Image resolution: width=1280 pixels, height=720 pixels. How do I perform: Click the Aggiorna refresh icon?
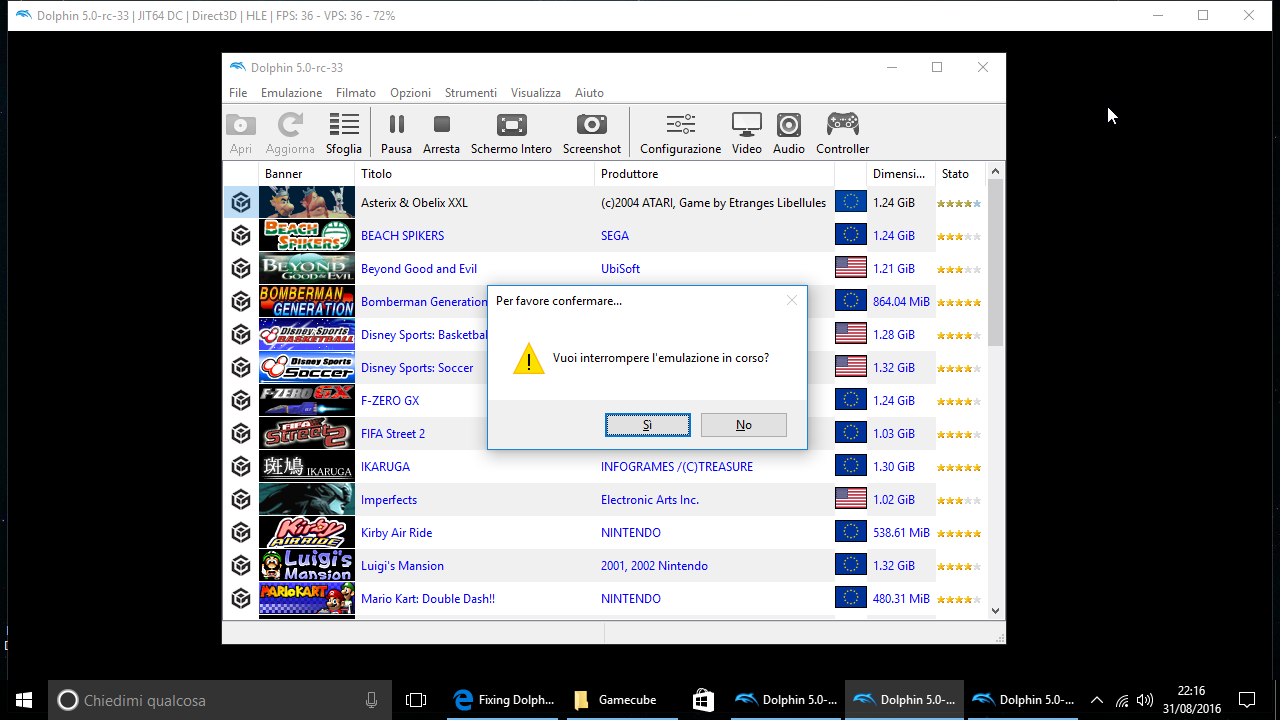pyautogui.click(x=290, y=125)
